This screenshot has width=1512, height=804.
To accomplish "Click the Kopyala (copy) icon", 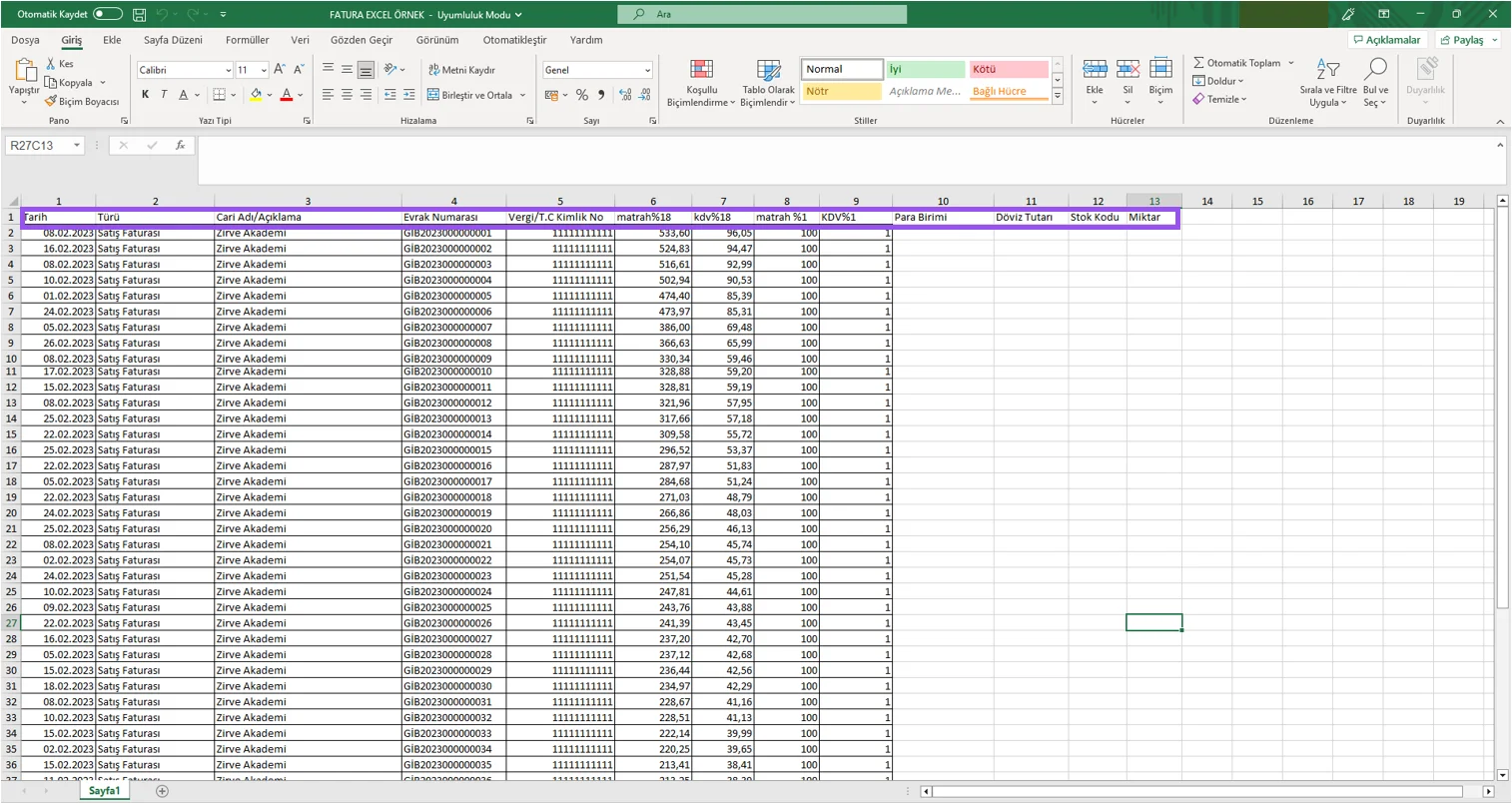I will (51, 83).
